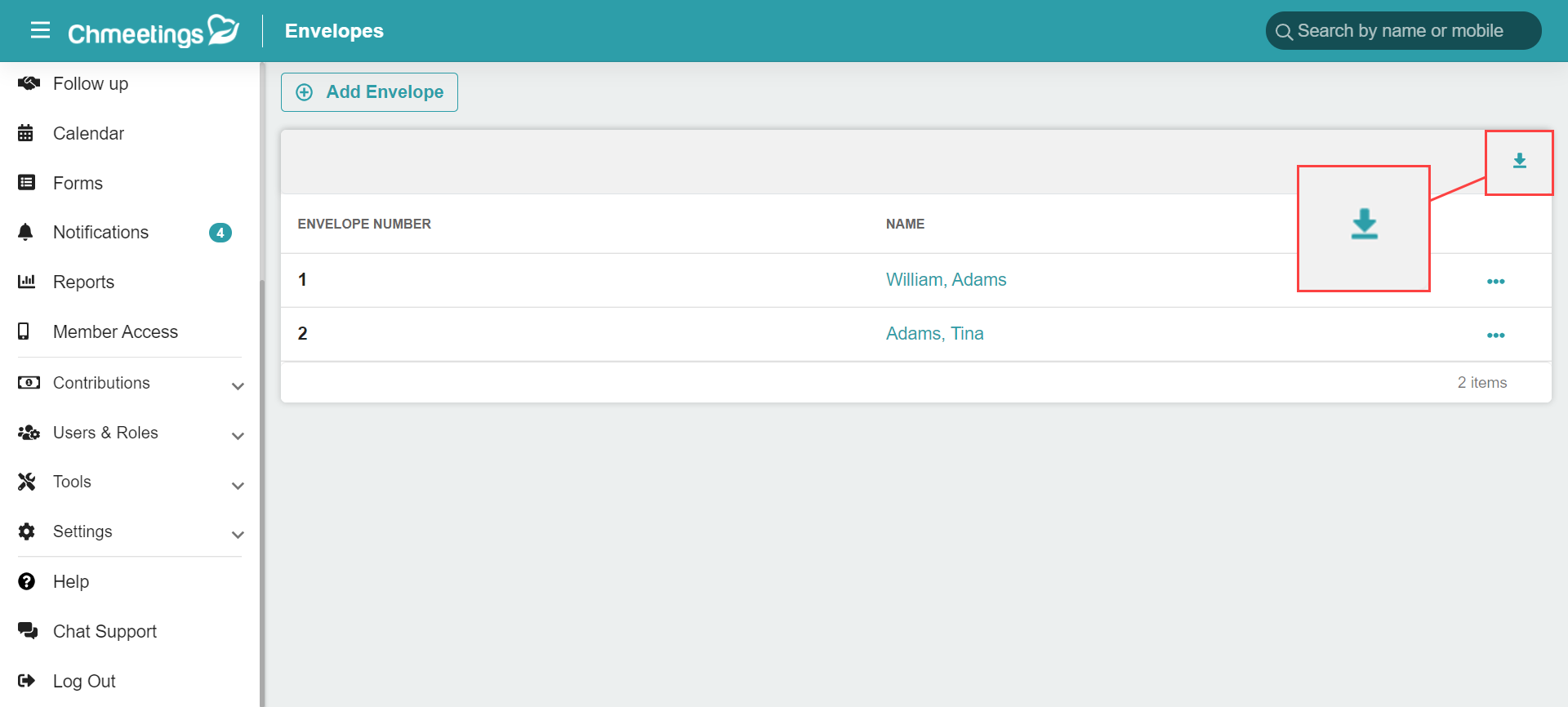Expand the Tools section chevron
Screen dimensions: 1568x707
(238, 486)
